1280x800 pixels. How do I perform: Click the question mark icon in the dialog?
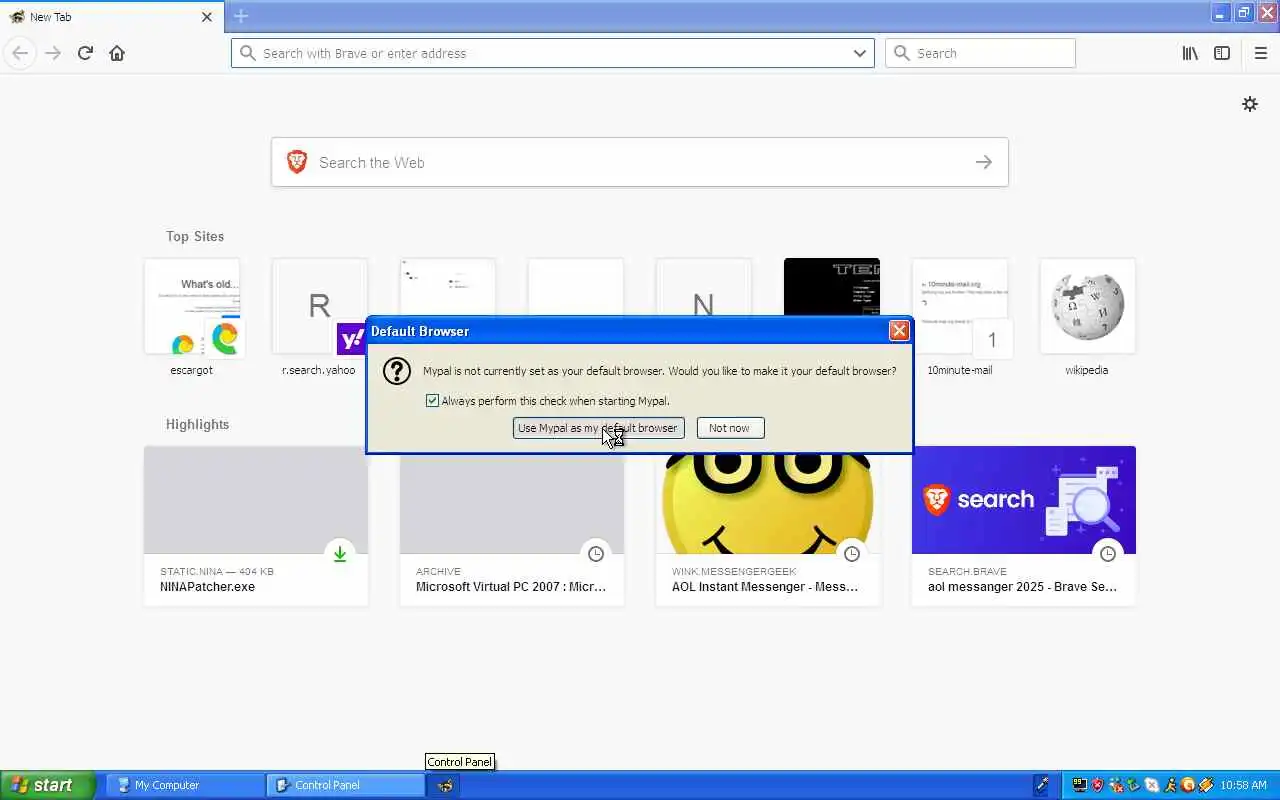point(397,371)
